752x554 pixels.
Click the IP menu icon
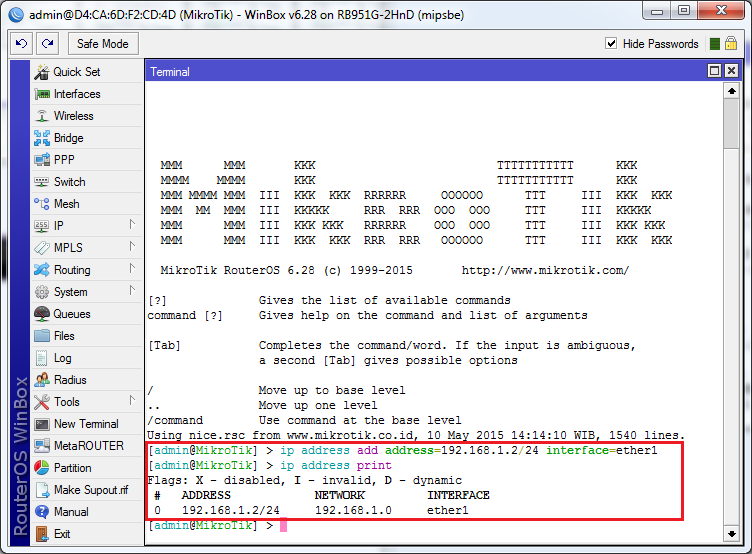[x=42, y=226]
